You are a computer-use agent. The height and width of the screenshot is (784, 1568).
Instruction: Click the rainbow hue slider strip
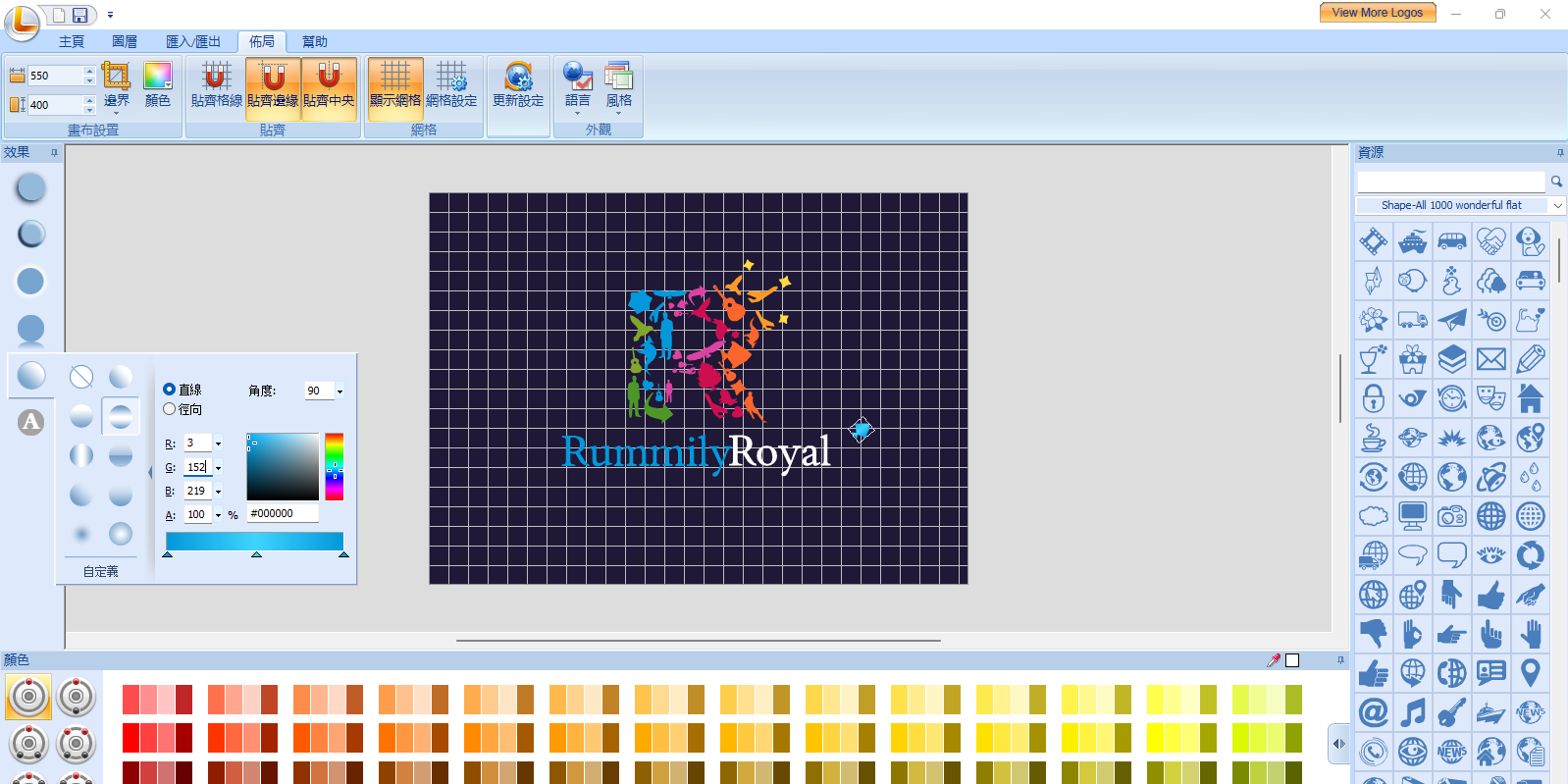coord(335,466)
